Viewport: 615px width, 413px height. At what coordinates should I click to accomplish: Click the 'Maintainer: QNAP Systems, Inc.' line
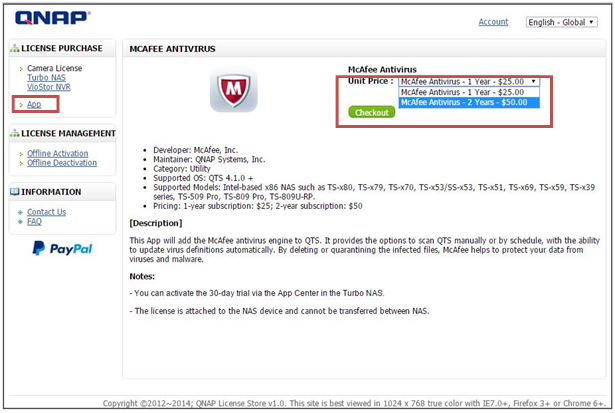point(209,160)
